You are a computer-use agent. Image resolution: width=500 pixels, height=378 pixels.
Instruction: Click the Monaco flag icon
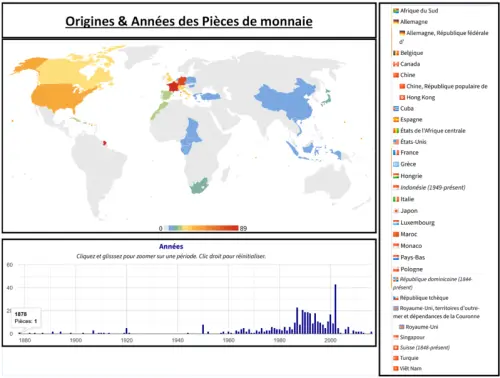click(396, 246)
